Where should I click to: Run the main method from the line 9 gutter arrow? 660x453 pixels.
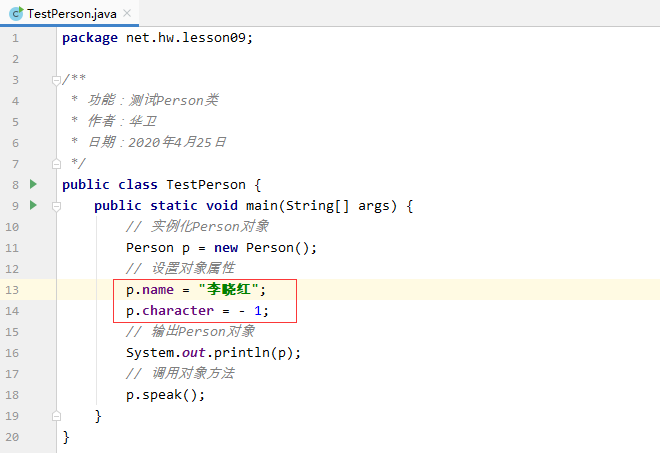pyautogui.click(x=33, y=205)
